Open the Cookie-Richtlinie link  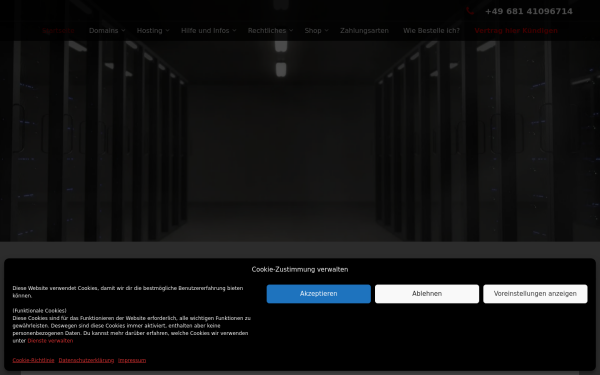33,360
